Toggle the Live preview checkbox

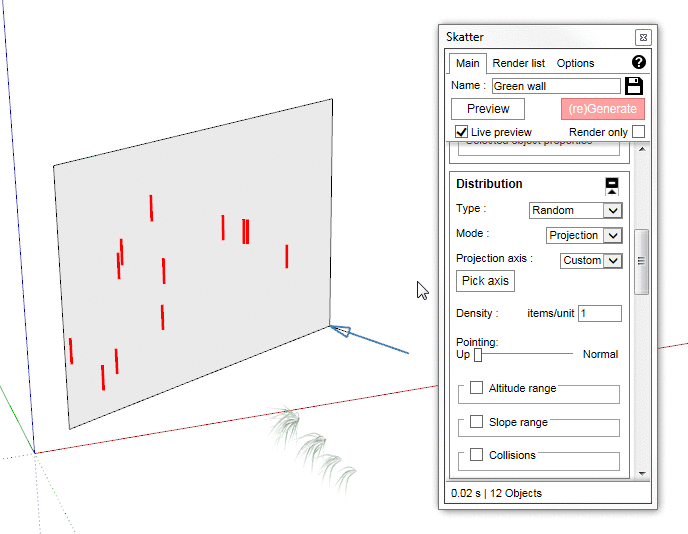(462, 132)
